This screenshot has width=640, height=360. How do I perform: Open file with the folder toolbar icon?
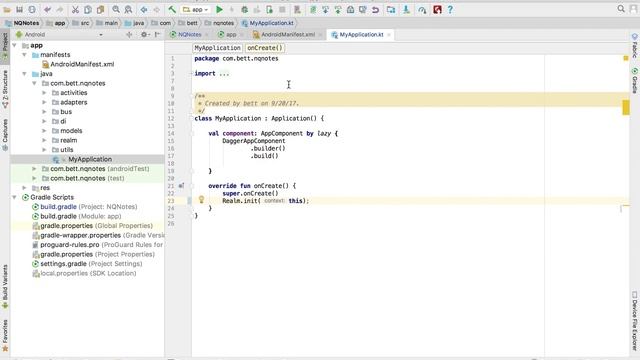click(7, 9)
